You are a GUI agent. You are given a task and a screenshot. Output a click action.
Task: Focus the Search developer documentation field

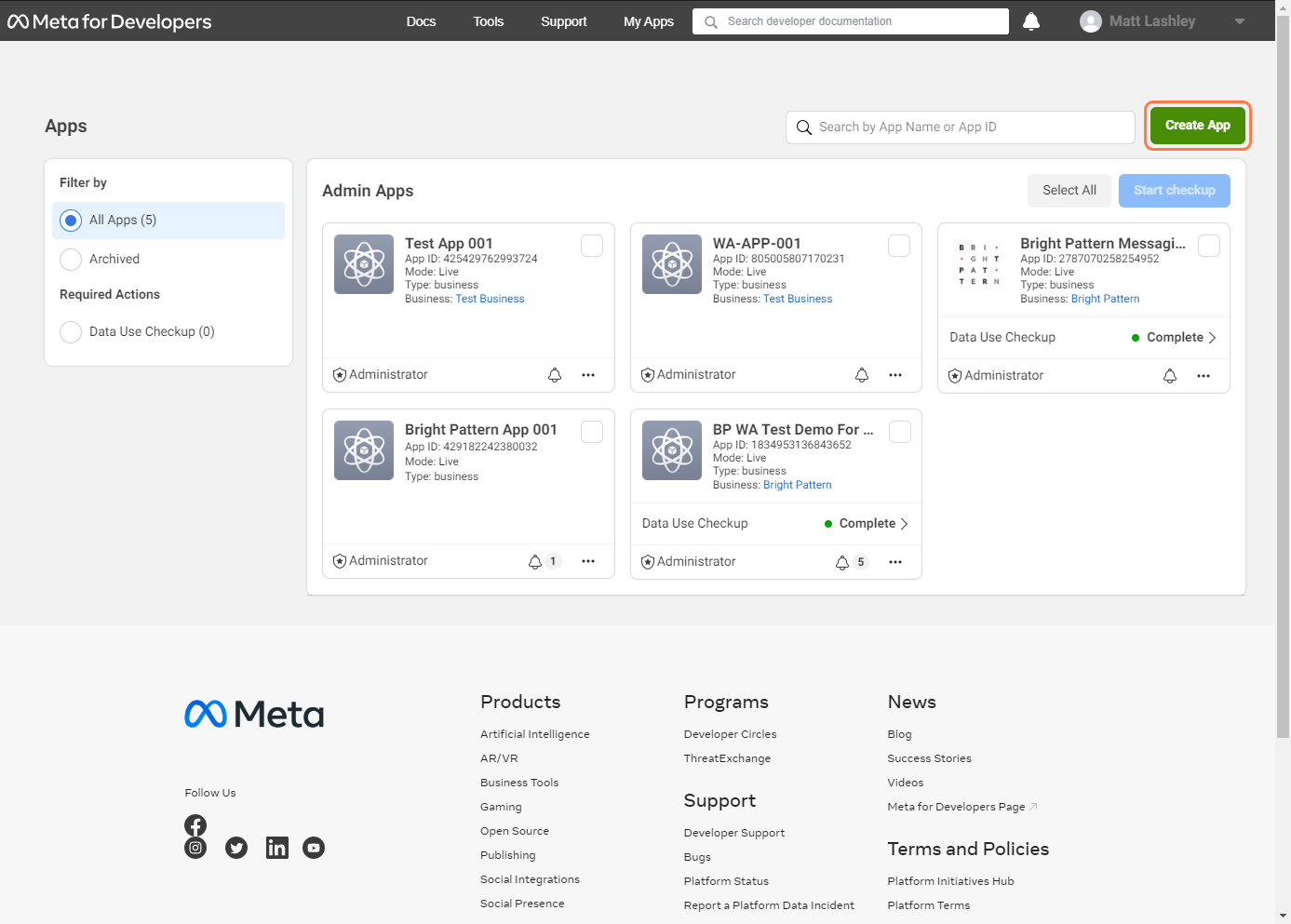[851, 21]
